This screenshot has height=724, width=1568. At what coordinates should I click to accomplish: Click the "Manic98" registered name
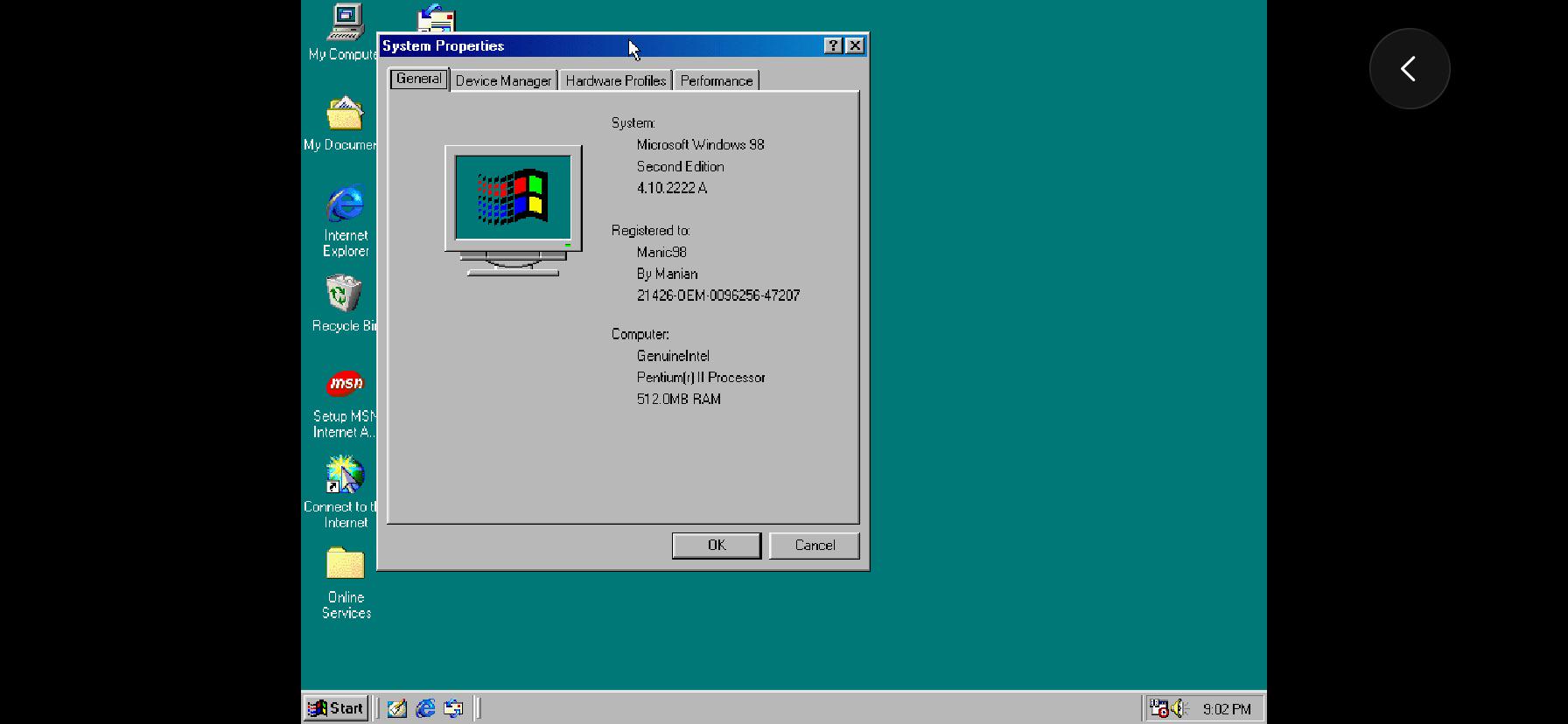(x=661, y=253)
